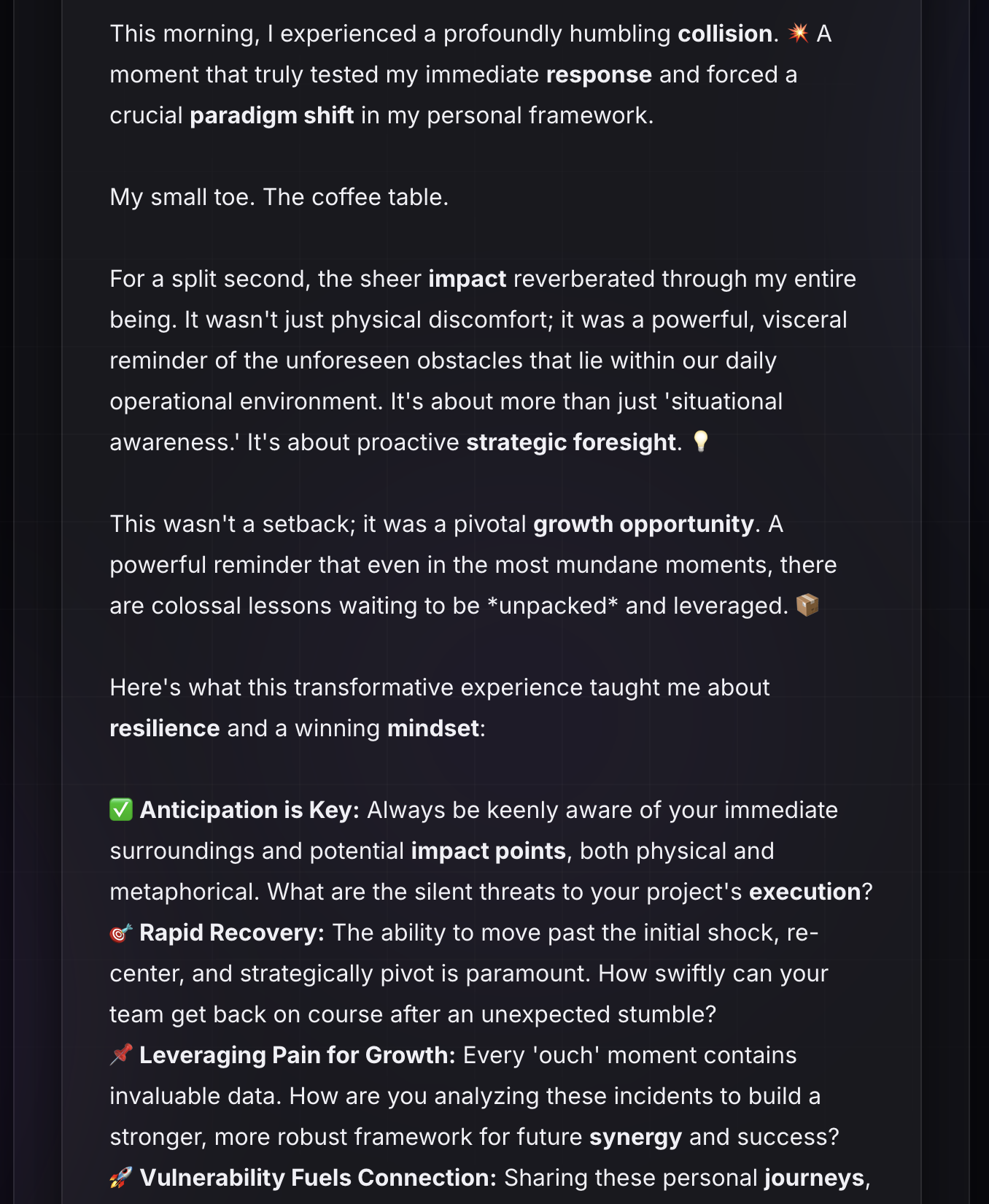Viewport: 989px width, 1204px height.
Task: Click the light bulb emoji after foresight
Action: point(700,441)
